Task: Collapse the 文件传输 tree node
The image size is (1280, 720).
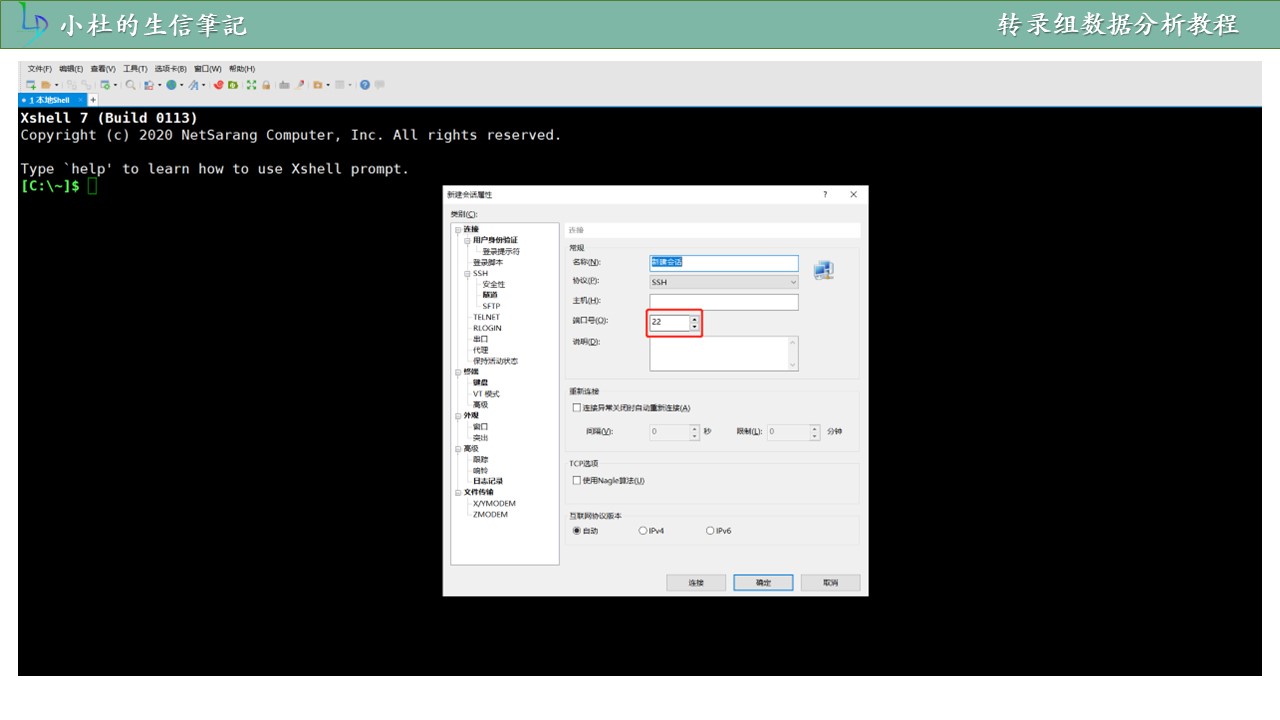Action: [458, 492]
